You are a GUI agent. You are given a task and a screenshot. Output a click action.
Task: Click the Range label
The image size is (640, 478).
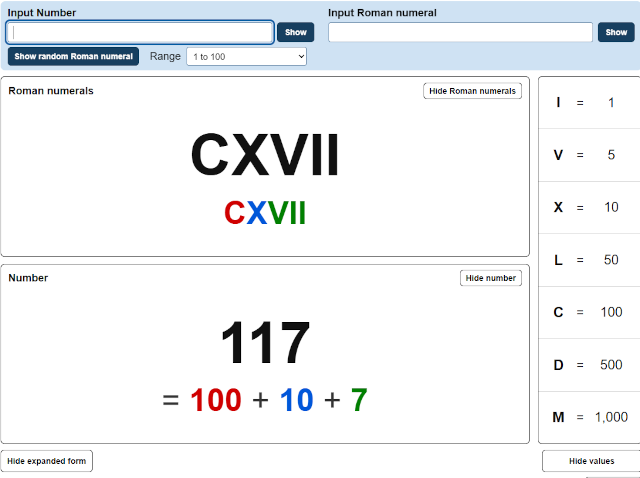tap(165, 56)
